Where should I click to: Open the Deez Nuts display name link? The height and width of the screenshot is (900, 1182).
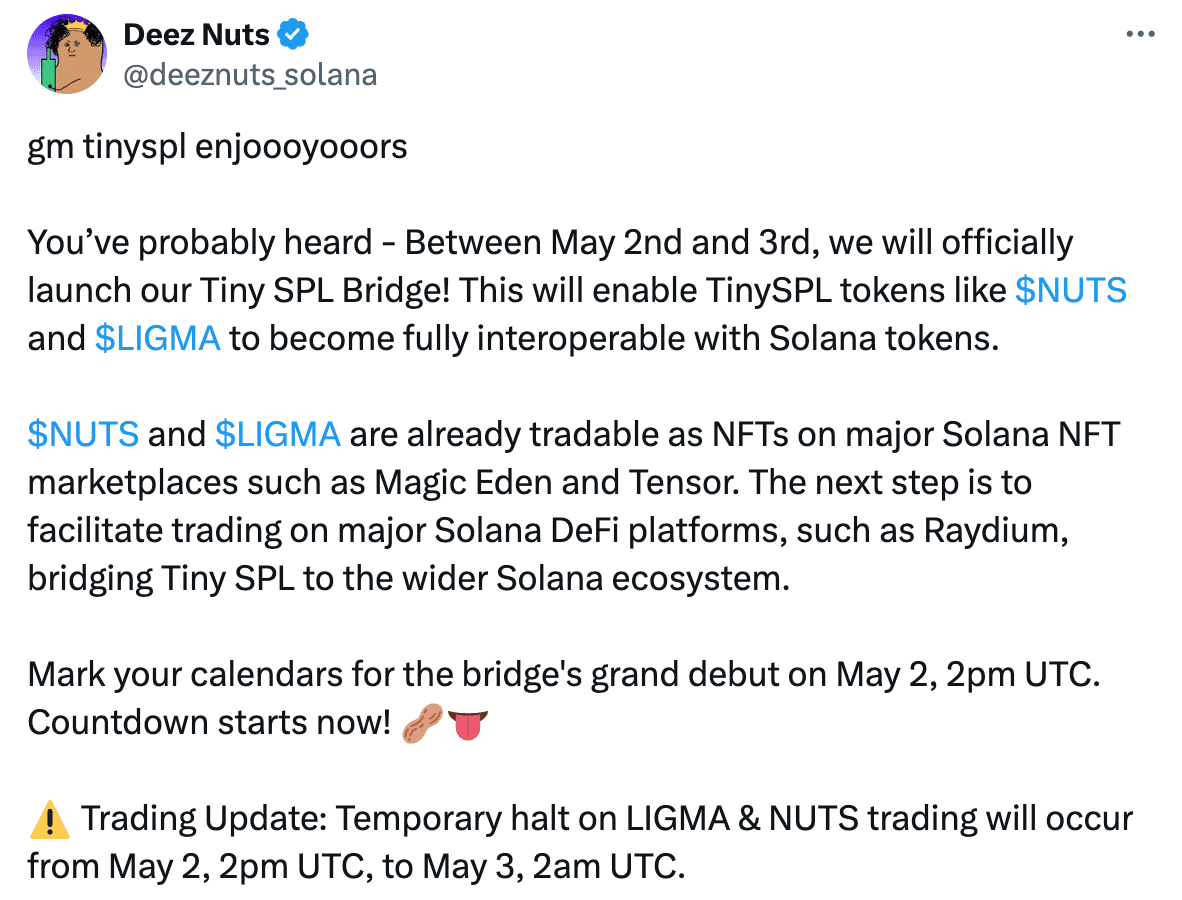point(196,35)
